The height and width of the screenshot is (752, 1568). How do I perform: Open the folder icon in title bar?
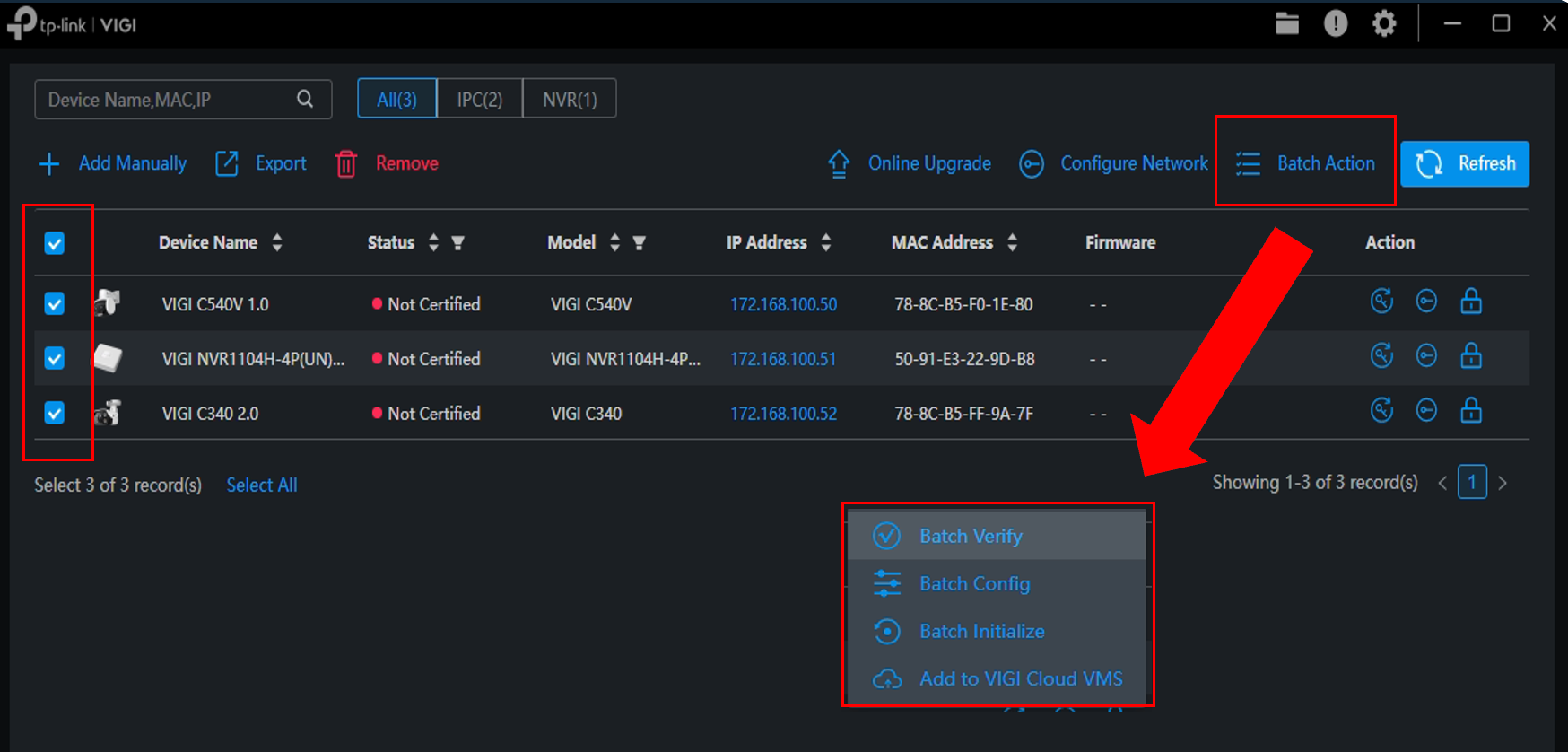(1287, 24)
